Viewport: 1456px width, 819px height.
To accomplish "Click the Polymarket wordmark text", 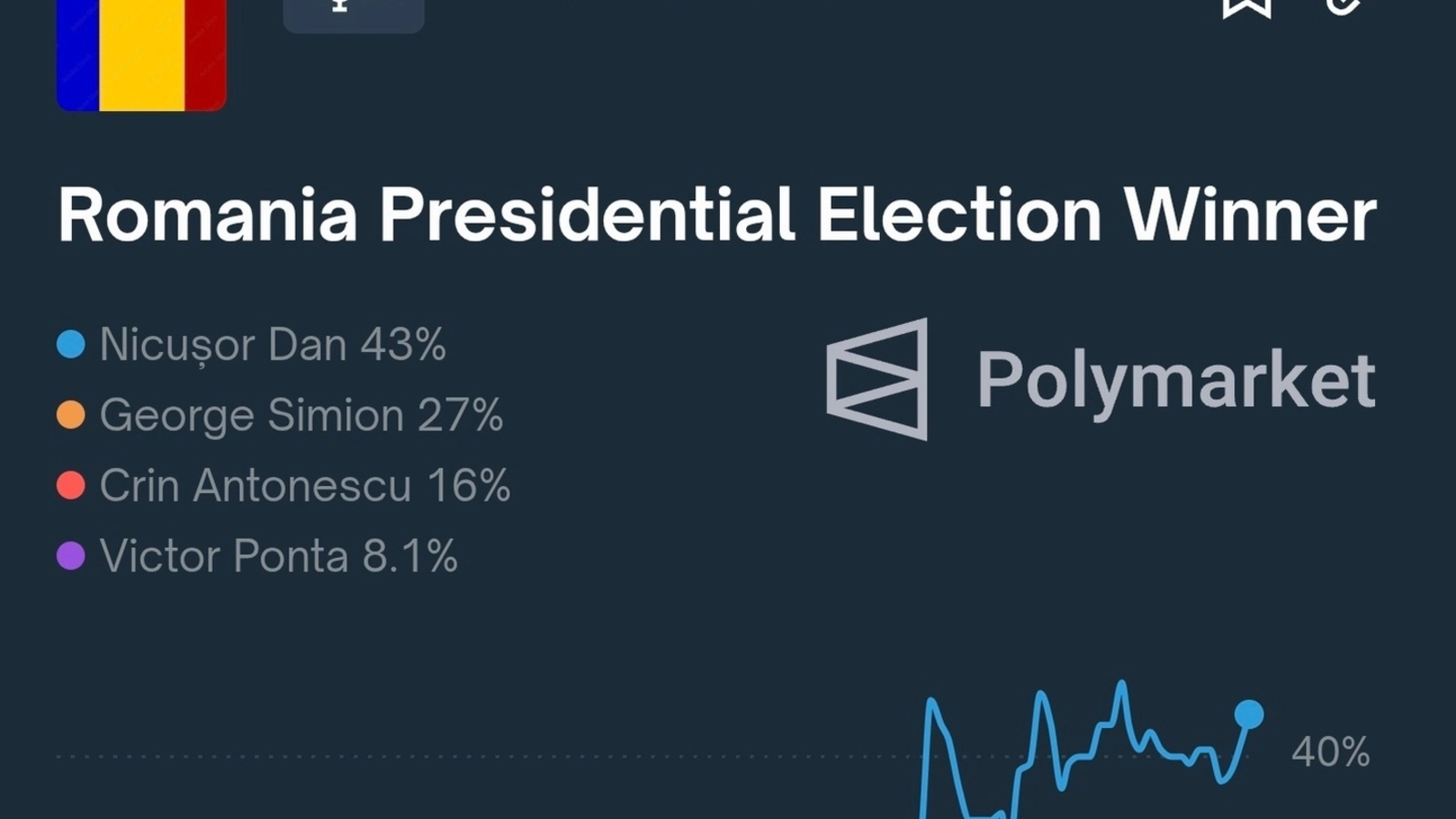I will click(1175, 379).
